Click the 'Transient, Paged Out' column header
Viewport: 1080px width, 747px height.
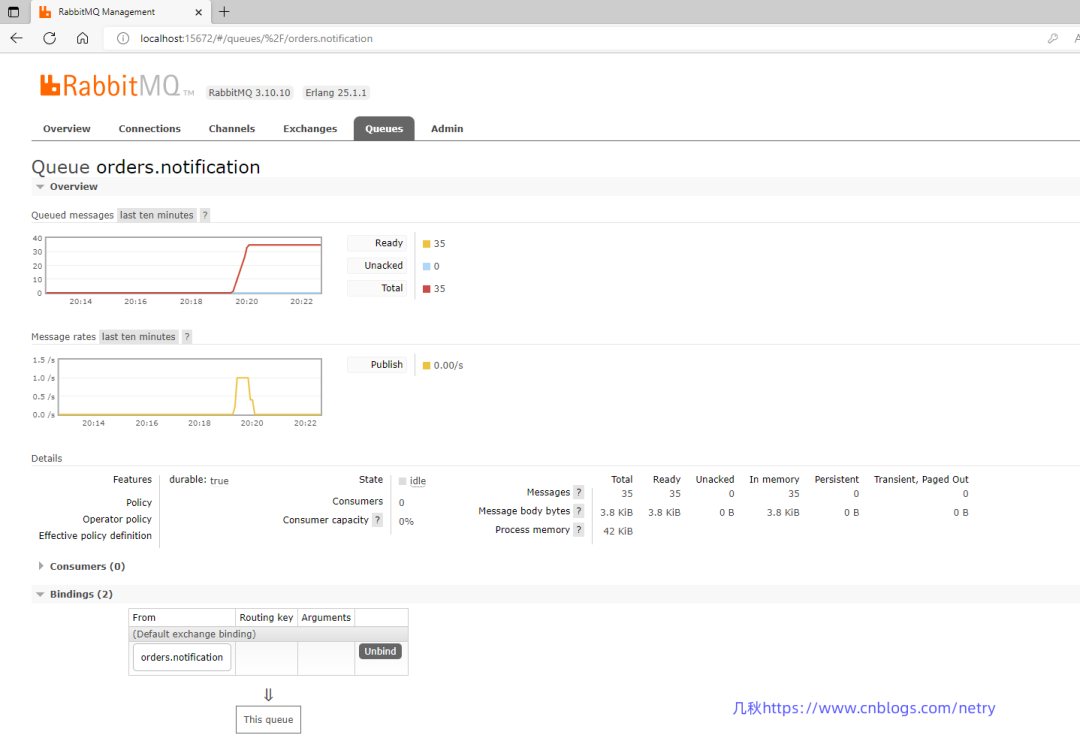tap(921, 479)
